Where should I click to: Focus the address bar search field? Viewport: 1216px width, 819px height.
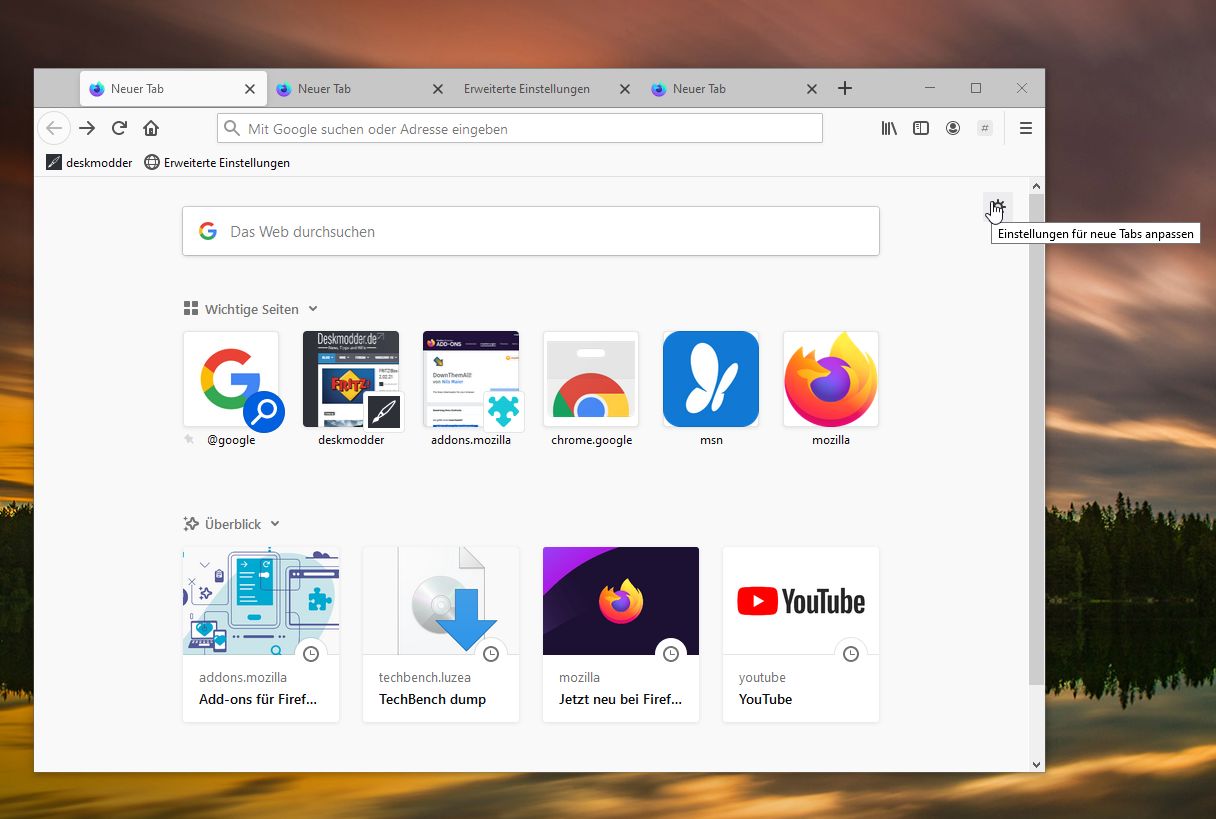pos(520,128)
